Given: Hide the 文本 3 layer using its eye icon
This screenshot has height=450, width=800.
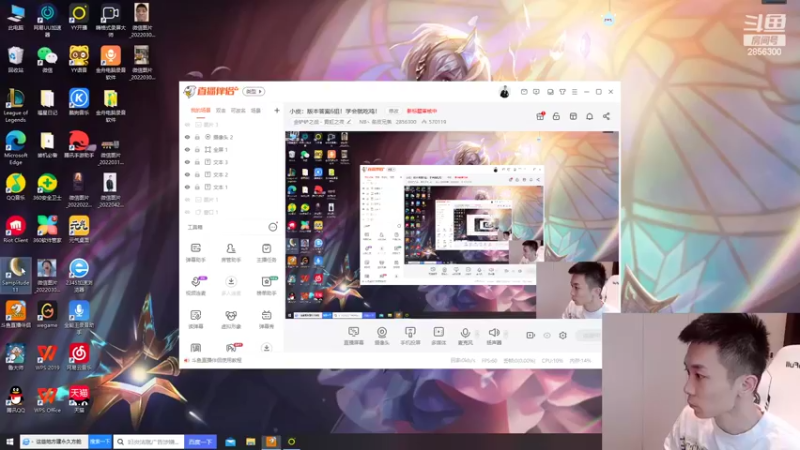Looking at the screenshot, I should point(187,162).
